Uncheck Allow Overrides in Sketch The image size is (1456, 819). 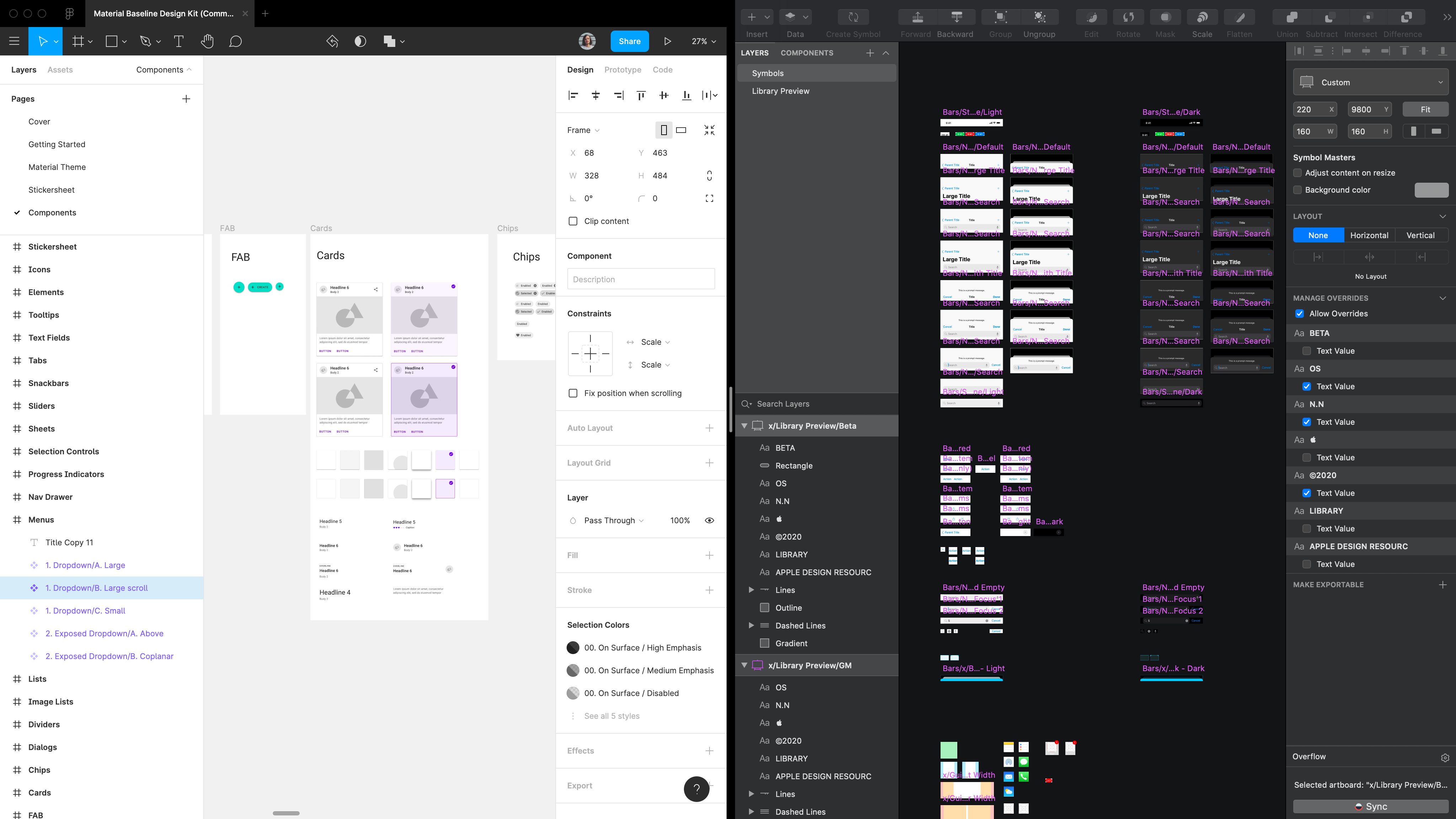click(x=1300, y=314)
